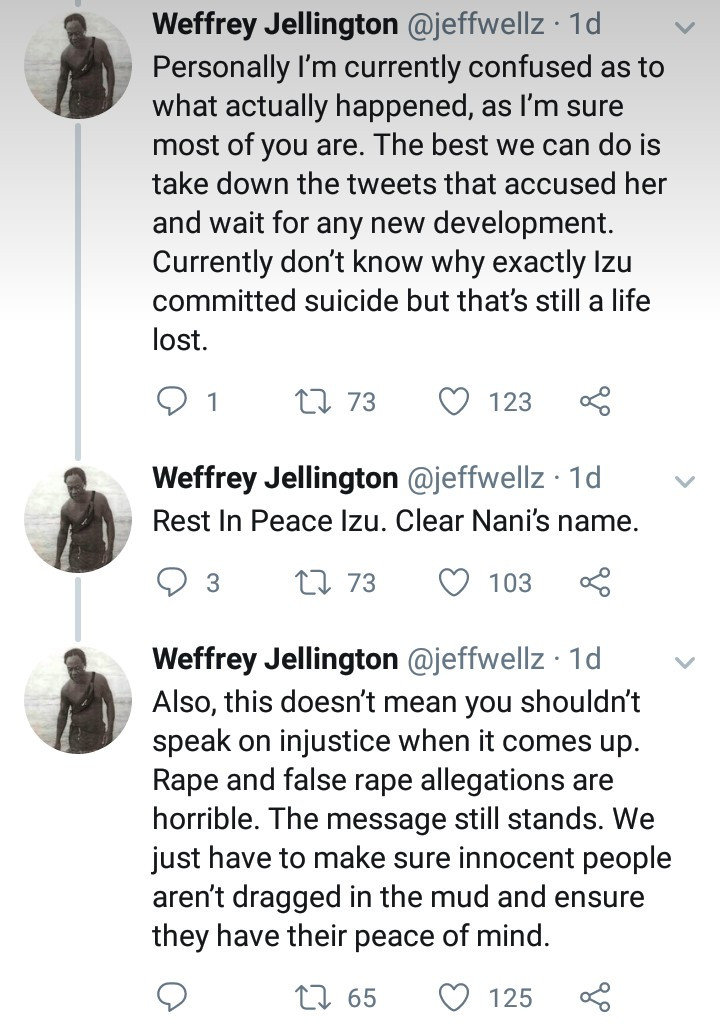The image size is (720, 1032).
Task: Tap the avatar photo on the first tweet
Action: click(x=78, y=66)
